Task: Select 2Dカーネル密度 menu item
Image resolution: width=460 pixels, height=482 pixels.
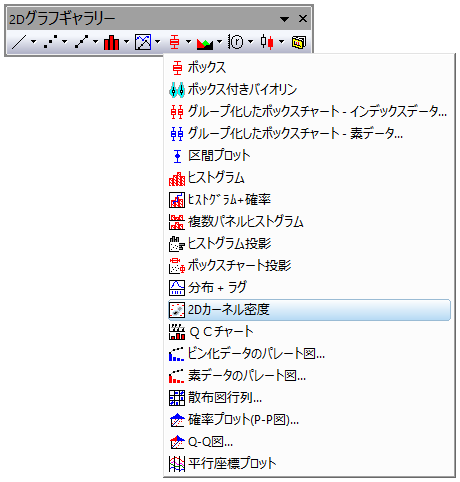Action: click(x=309, y=310)
